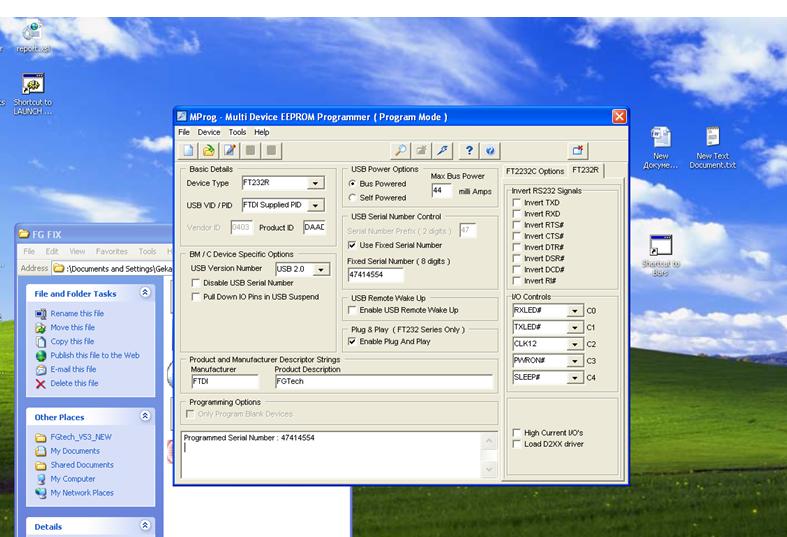
Task: Open the Tools menu
Action: [237, 132]
